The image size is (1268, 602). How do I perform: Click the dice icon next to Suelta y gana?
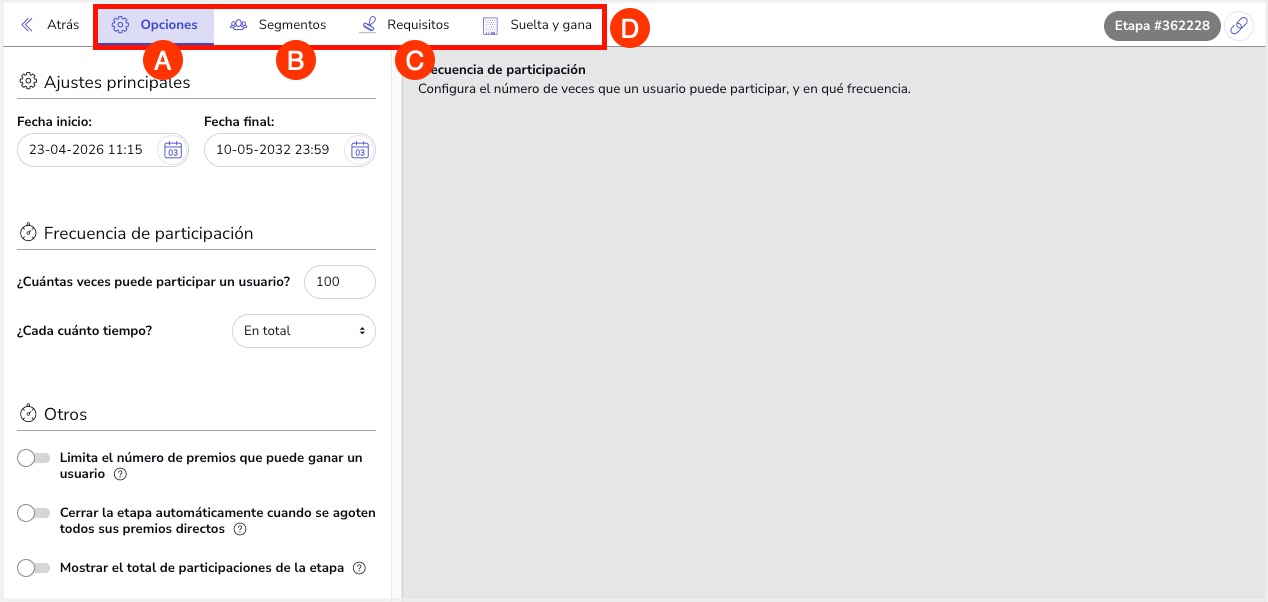490,25
